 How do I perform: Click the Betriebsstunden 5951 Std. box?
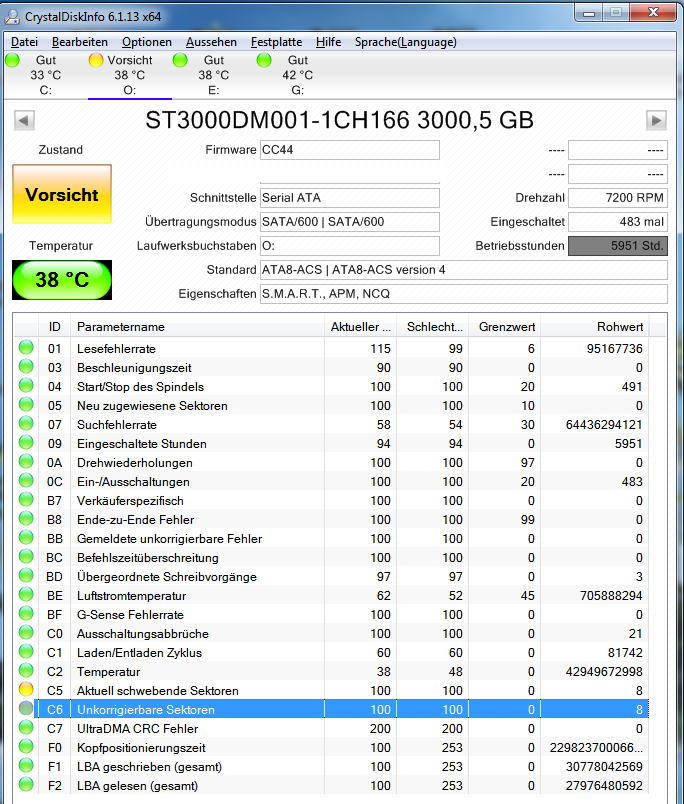(618, 246)
